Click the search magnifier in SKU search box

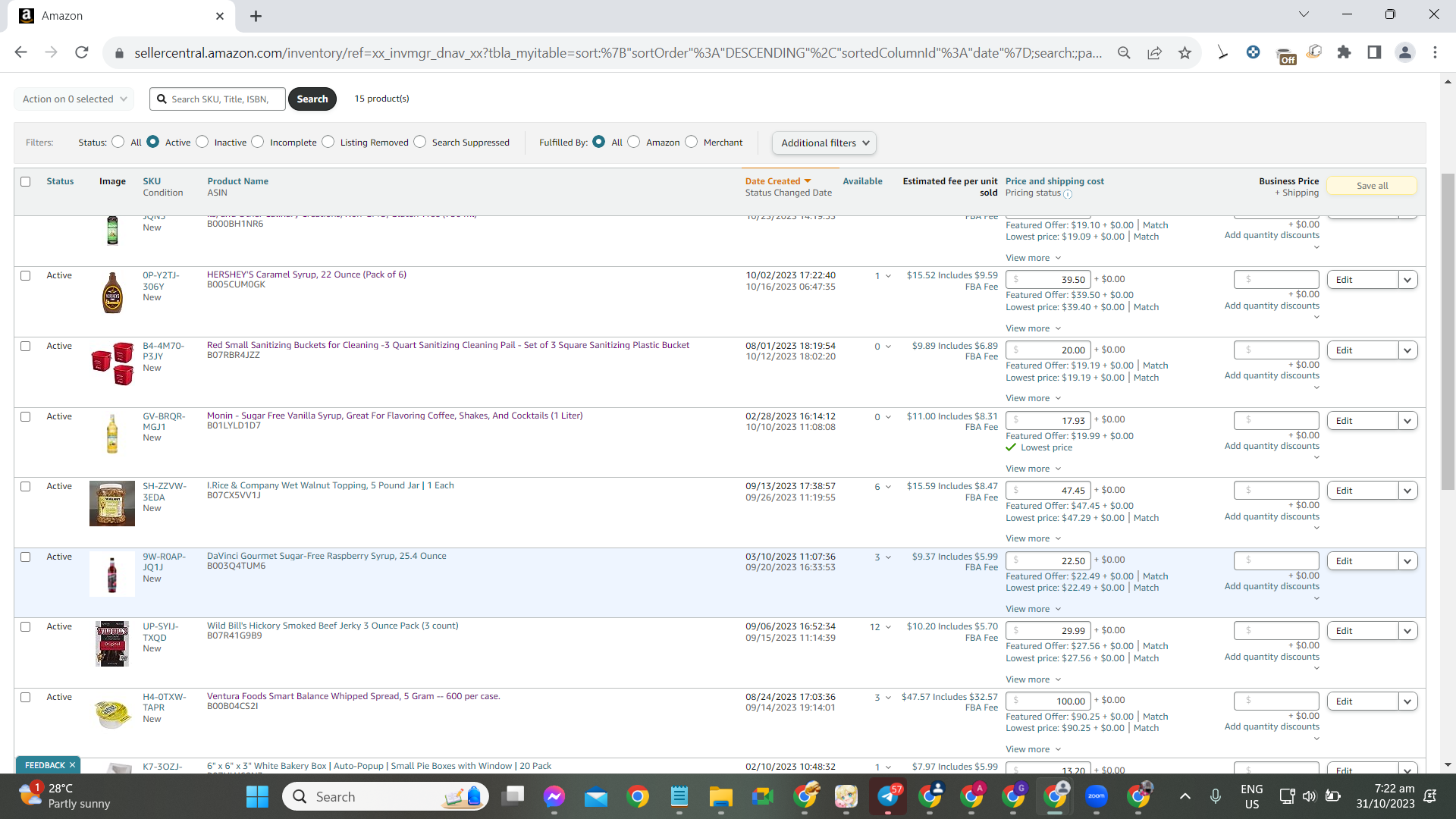click(162, 99)
